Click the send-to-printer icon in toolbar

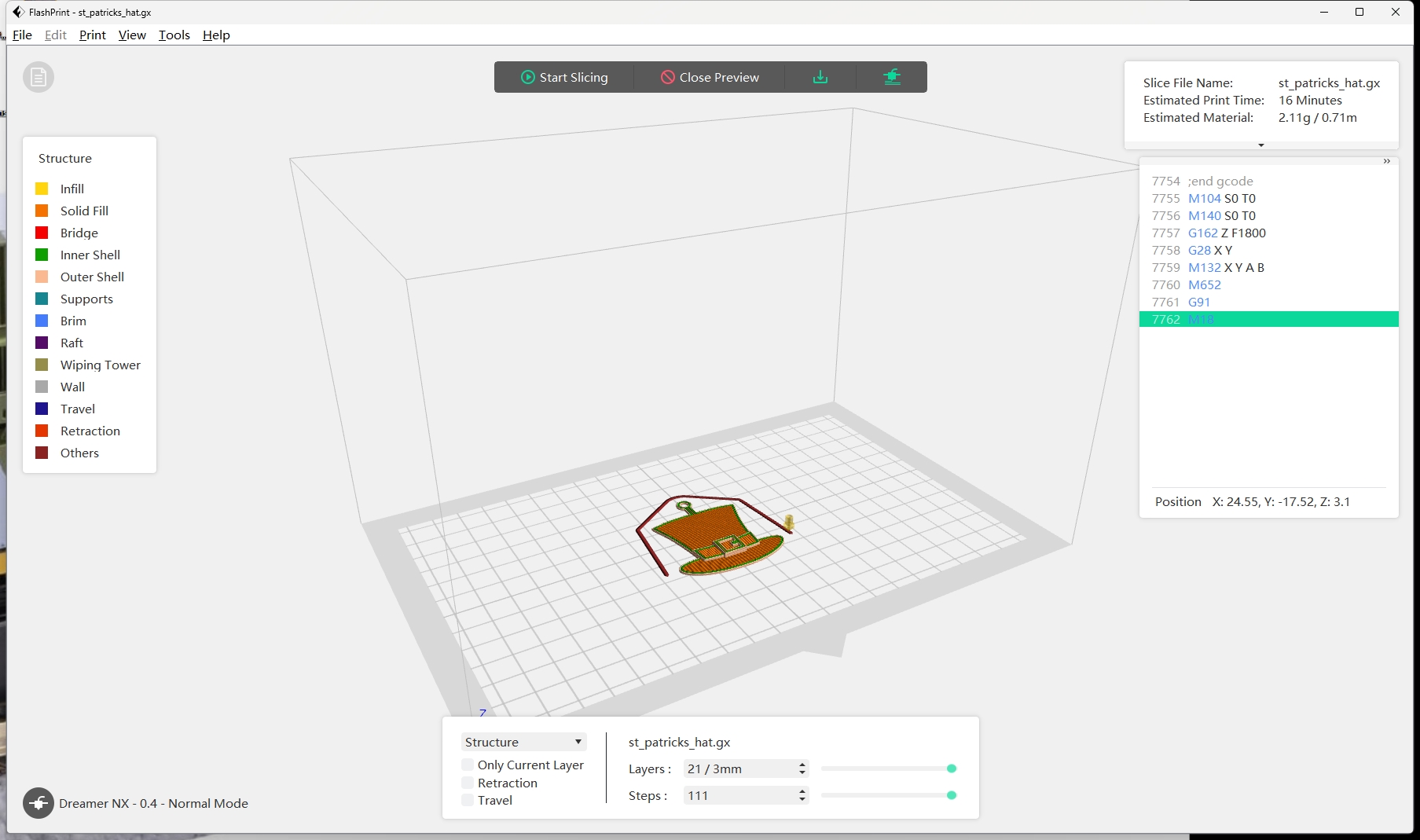point(891,77)
